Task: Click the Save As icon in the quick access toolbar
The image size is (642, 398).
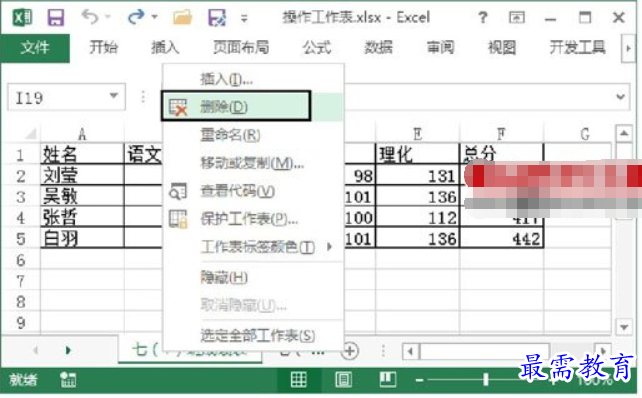Action: pyautogui.click(x=217, y=18)
